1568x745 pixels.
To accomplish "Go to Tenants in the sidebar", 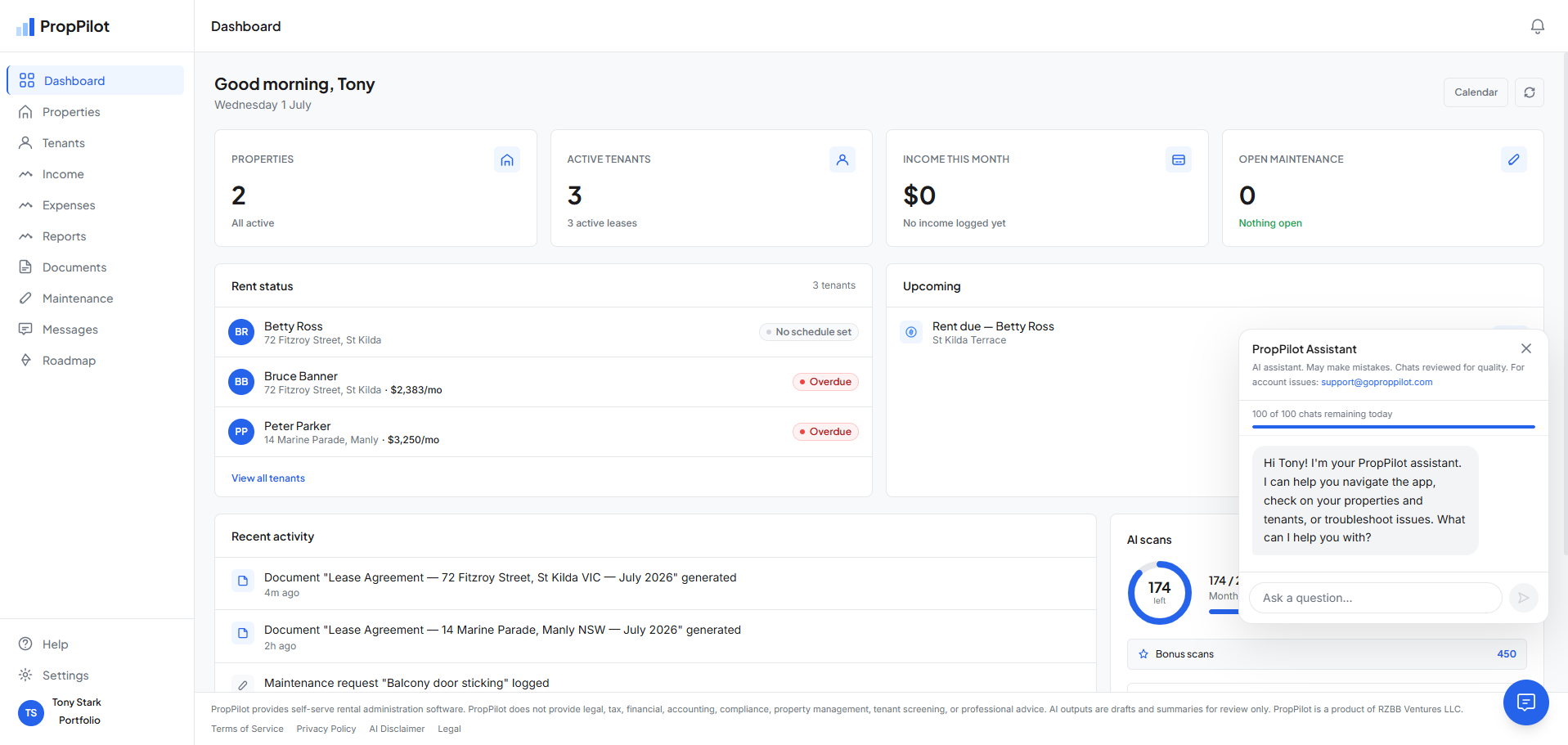I will point(95,143).
